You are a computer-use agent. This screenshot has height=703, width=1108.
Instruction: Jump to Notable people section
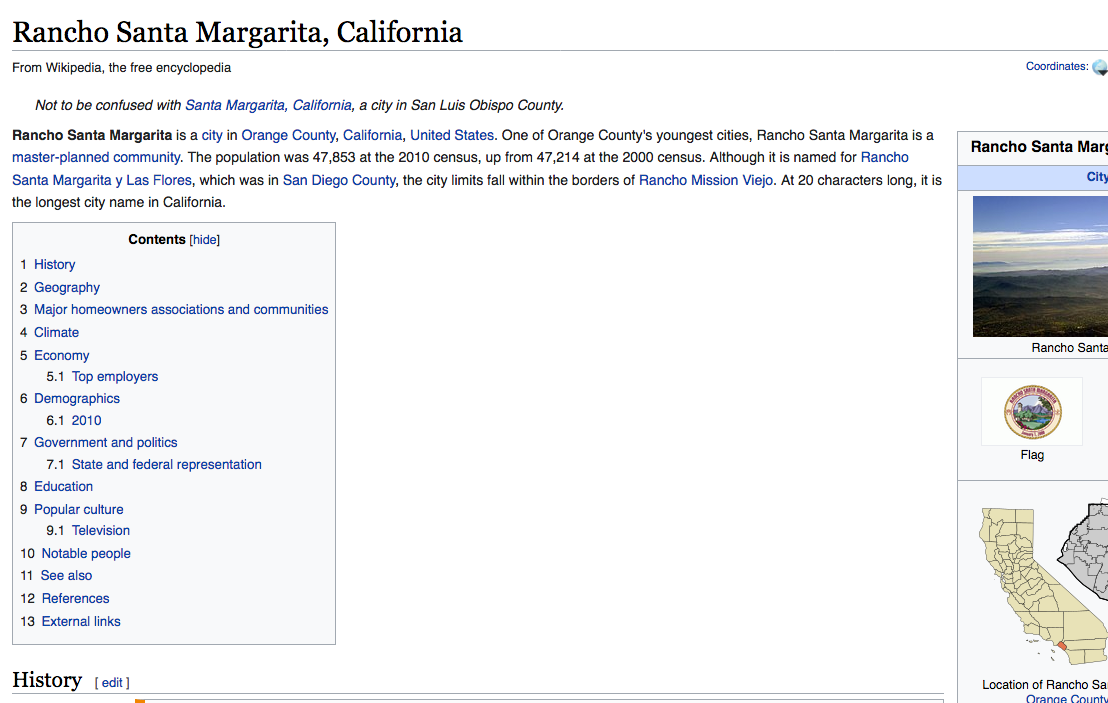86,553
